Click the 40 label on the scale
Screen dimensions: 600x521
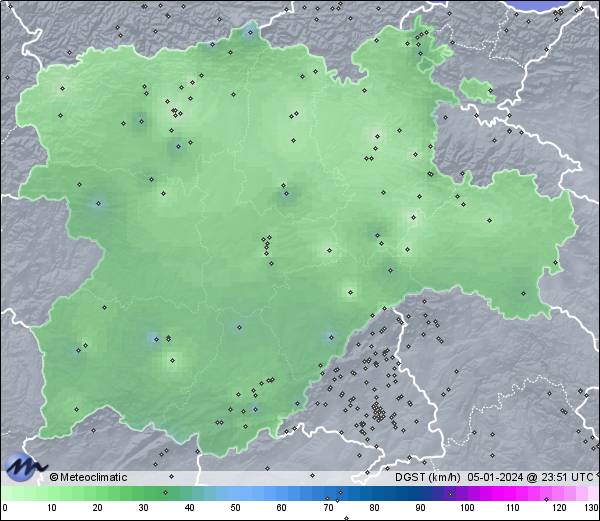pos(189,508)
